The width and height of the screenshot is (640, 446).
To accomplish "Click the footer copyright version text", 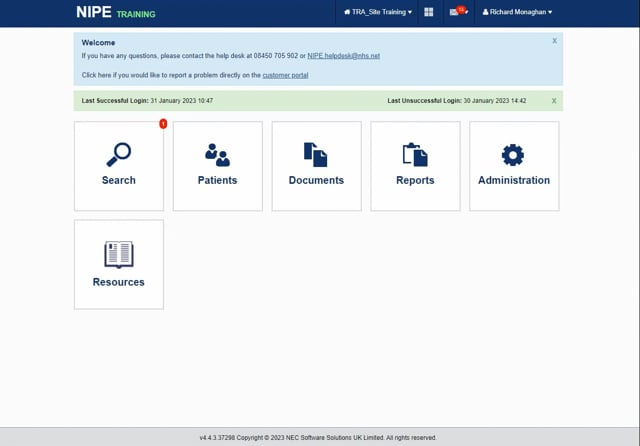I will click(318, 438).
